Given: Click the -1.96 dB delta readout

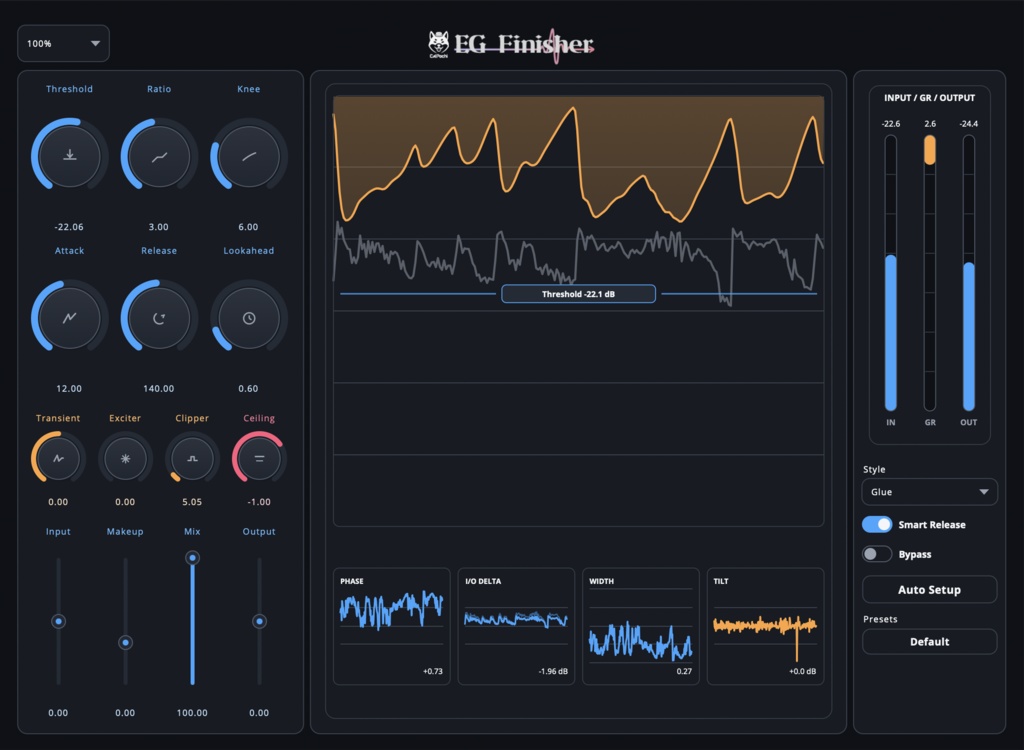Looking at the screenshot, I should 553,671.
